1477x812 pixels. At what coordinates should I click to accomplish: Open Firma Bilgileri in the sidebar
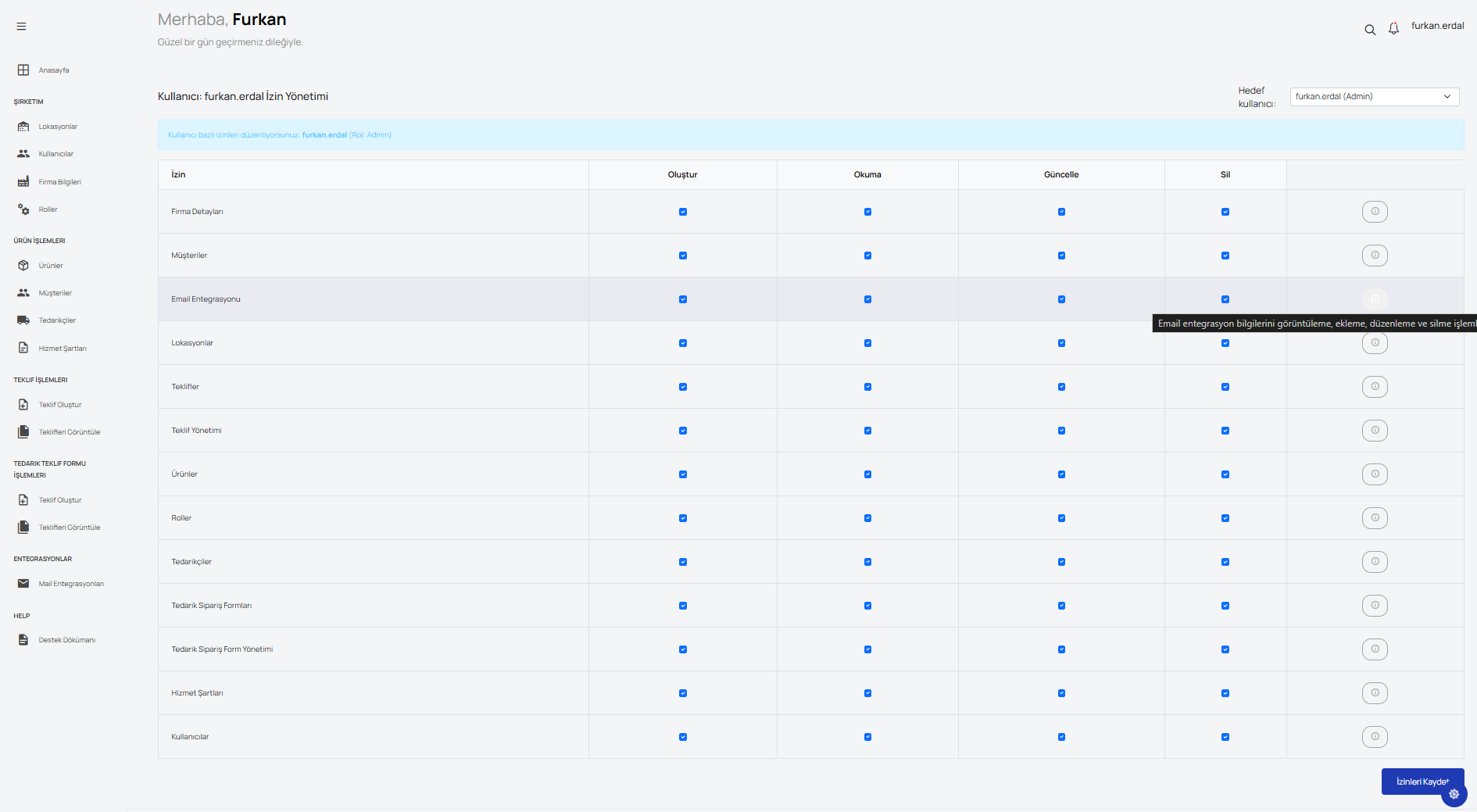tap(59, 182)
